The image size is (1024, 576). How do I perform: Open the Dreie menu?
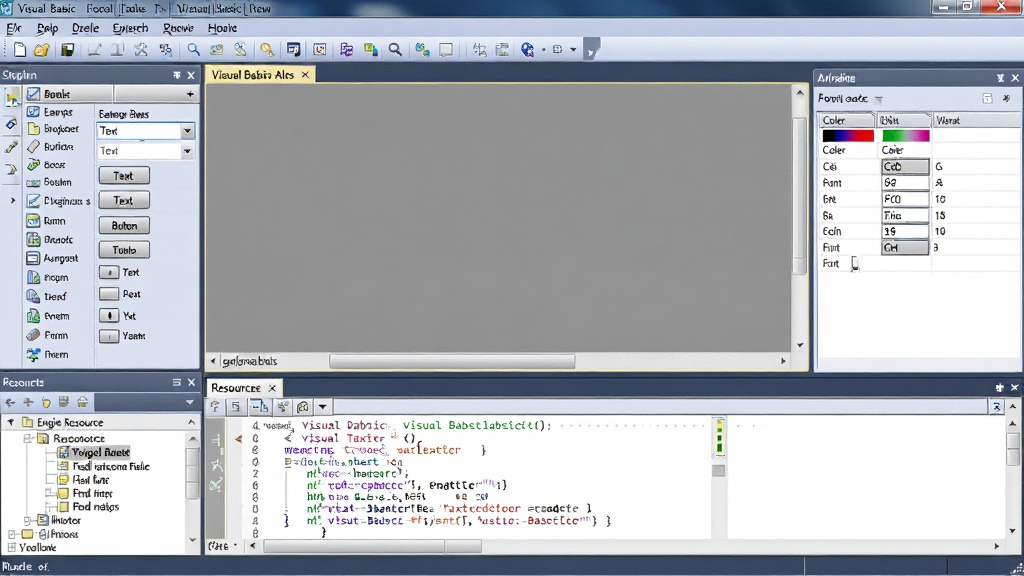tap(85, 28)
